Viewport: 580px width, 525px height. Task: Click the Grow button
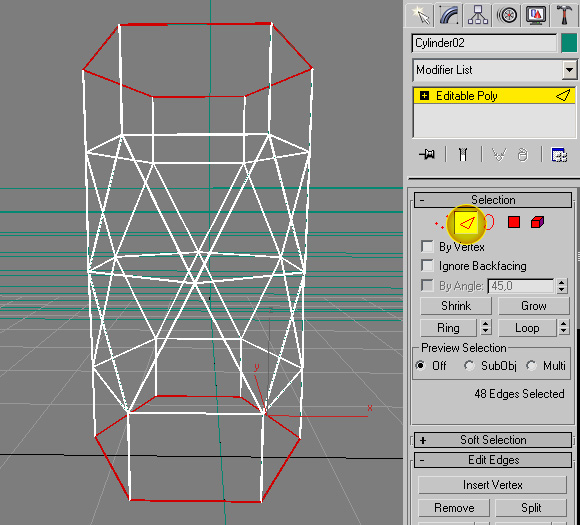point(533,306)
